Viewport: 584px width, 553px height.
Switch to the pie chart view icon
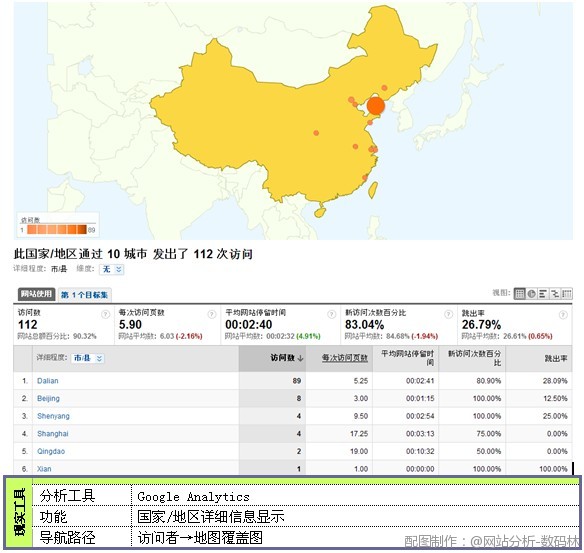[x=531, y=294]
